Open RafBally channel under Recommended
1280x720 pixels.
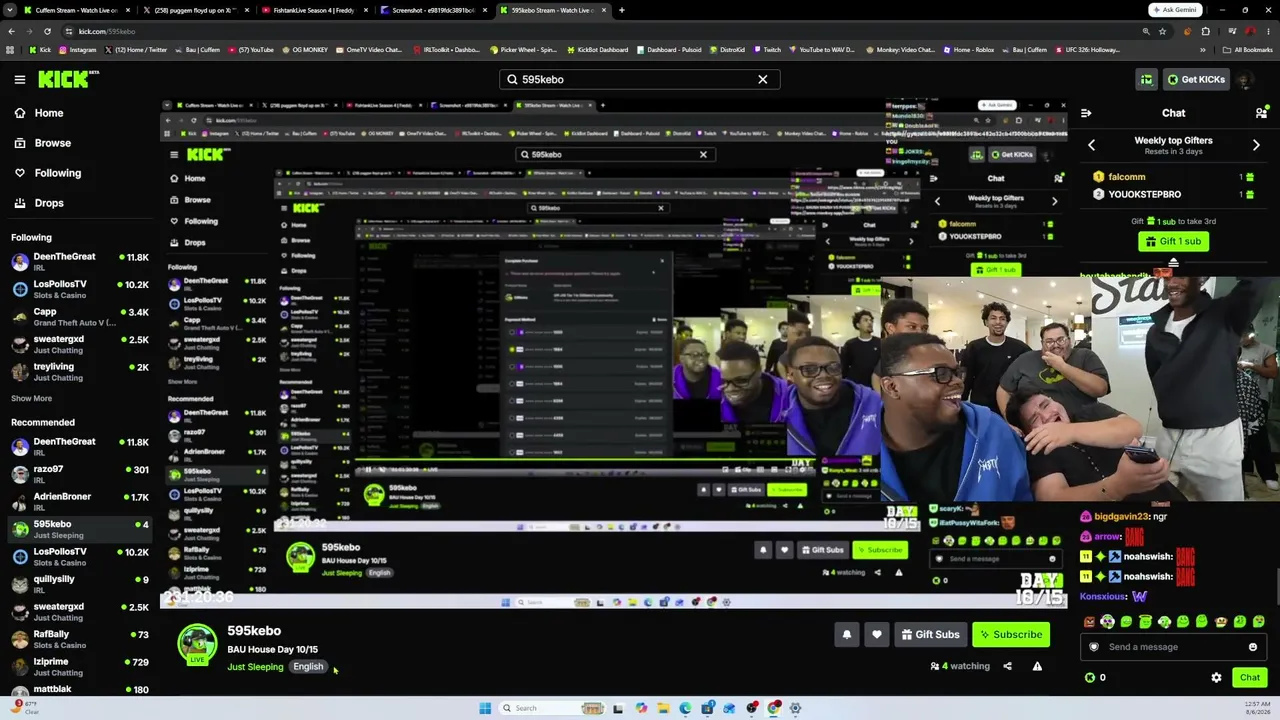click(78, 639)
